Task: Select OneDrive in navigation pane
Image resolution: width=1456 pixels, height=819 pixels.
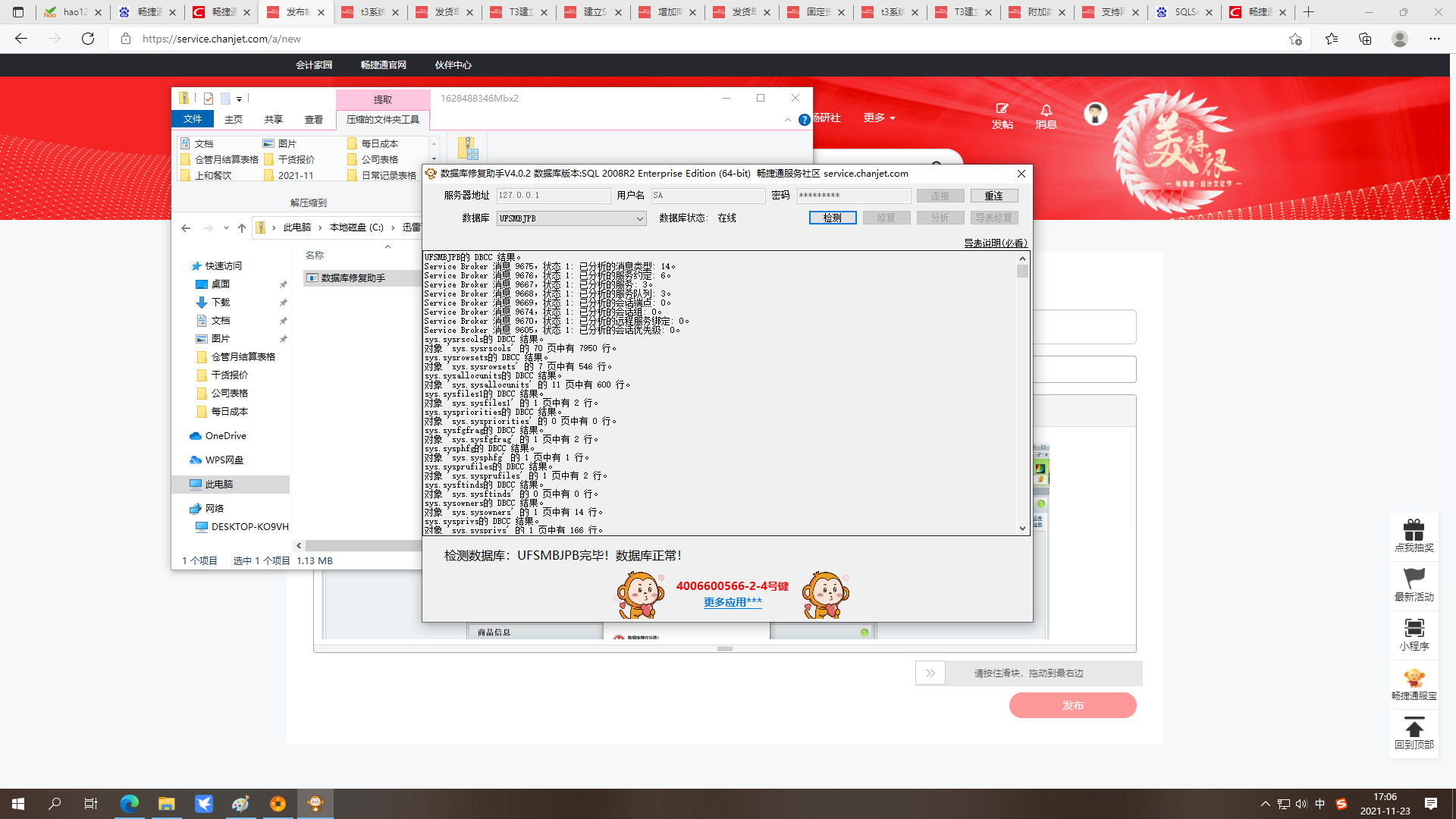Action: [226, 436]
